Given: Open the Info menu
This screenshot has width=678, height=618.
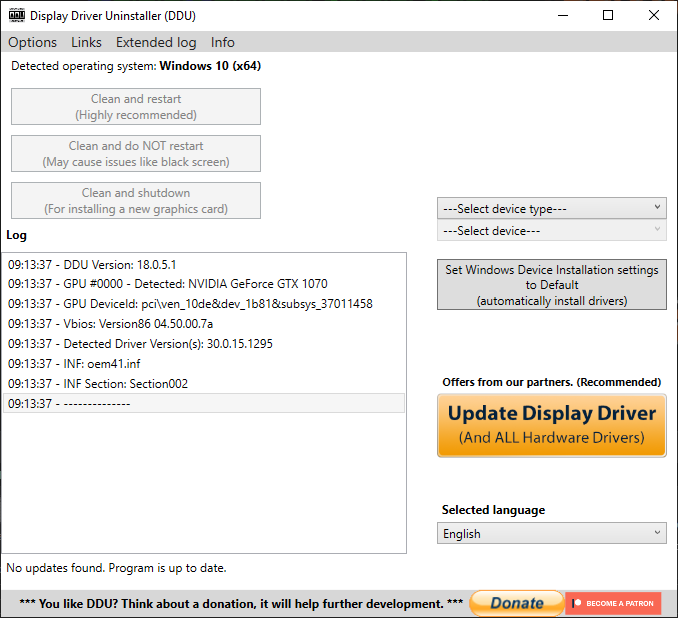Looking at the screenshot, I should (223, 42).
